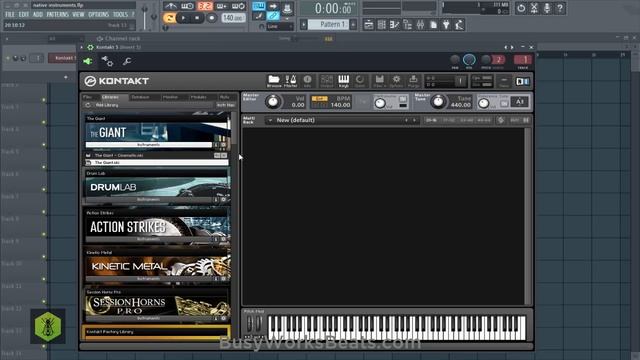
Task: Expand Kinetic Metal Instruments bar
Action: pyautogui.click(x=149, y=279)
